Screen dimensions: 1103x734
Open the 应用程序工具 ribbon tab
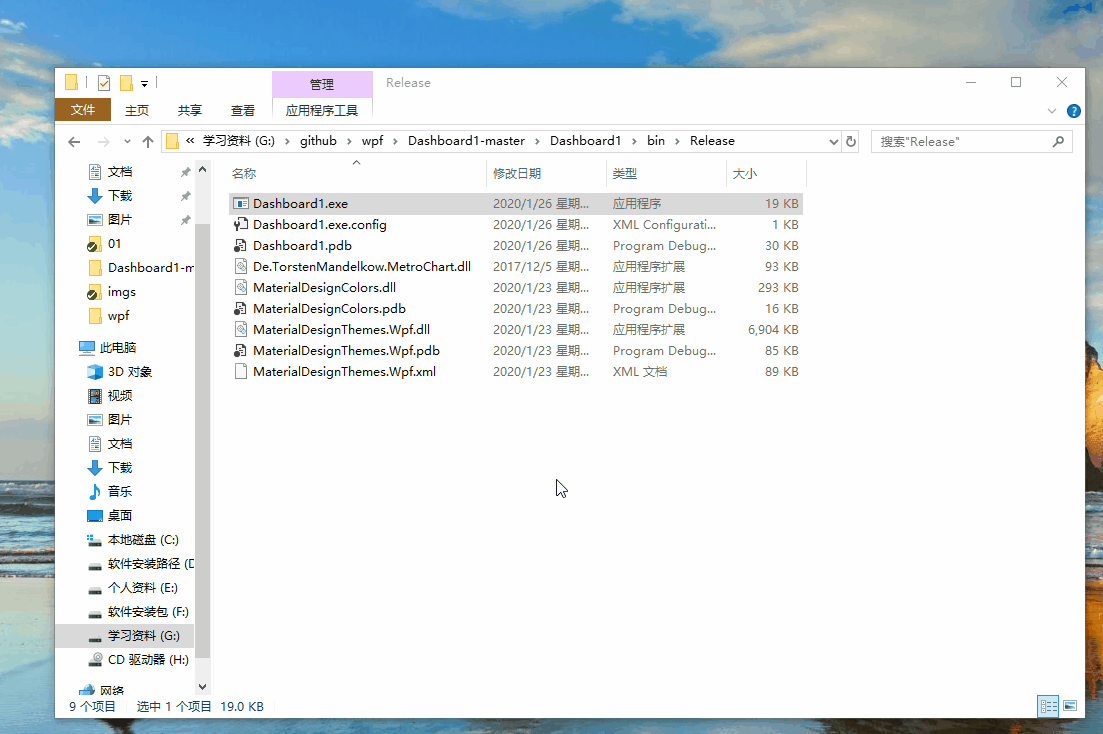point(321,110)
